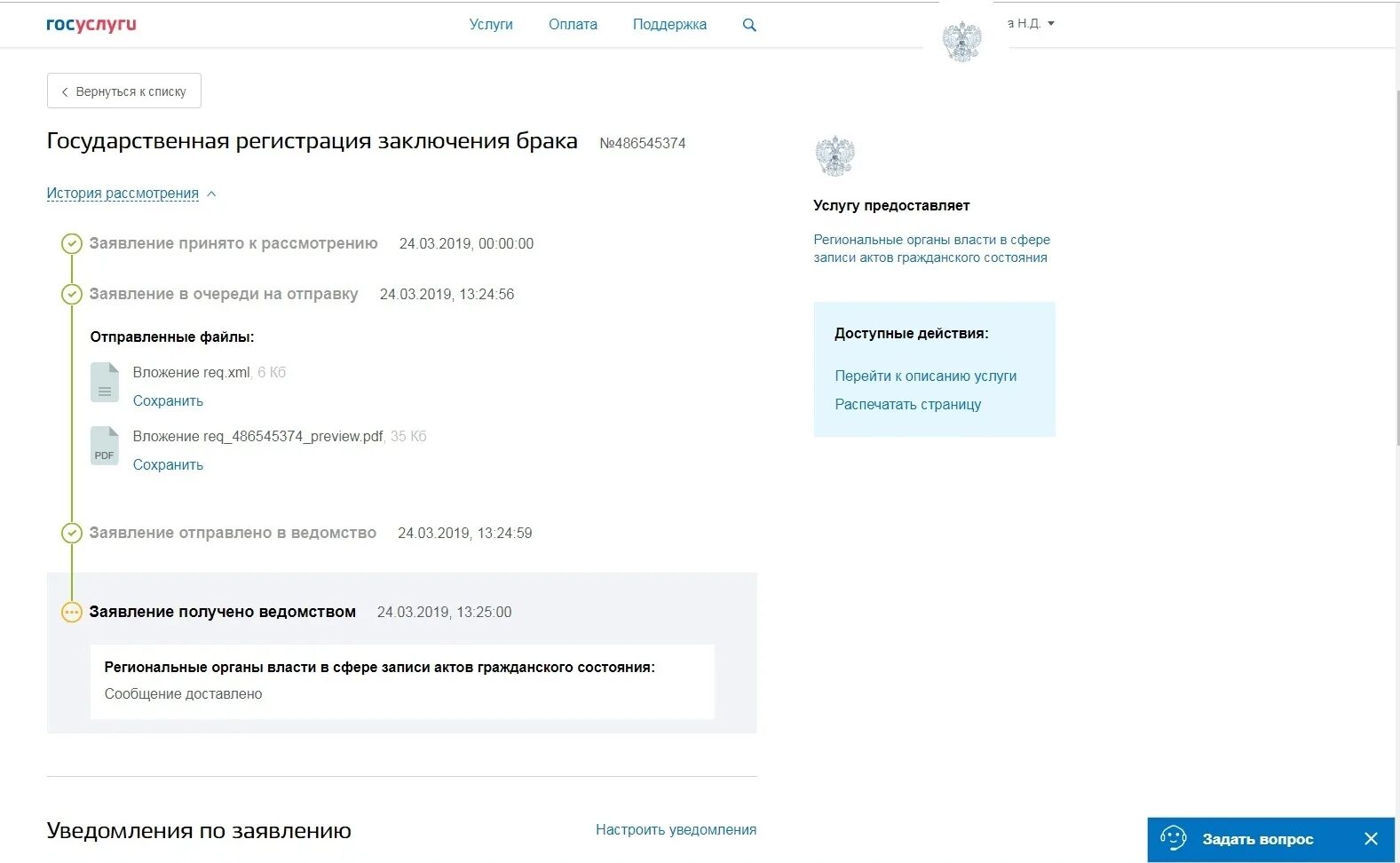Screen dimensions: 1400x863
Task: Click the chat assistant face icon
Action: click(x=1174, y=838)
